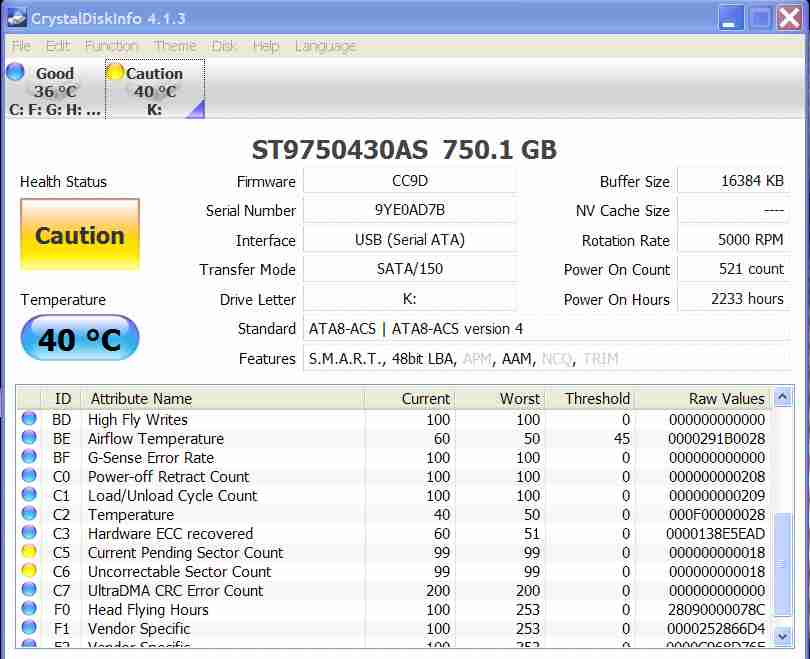Click the Worst column header
810x659 pixels.
pos(500,399)
